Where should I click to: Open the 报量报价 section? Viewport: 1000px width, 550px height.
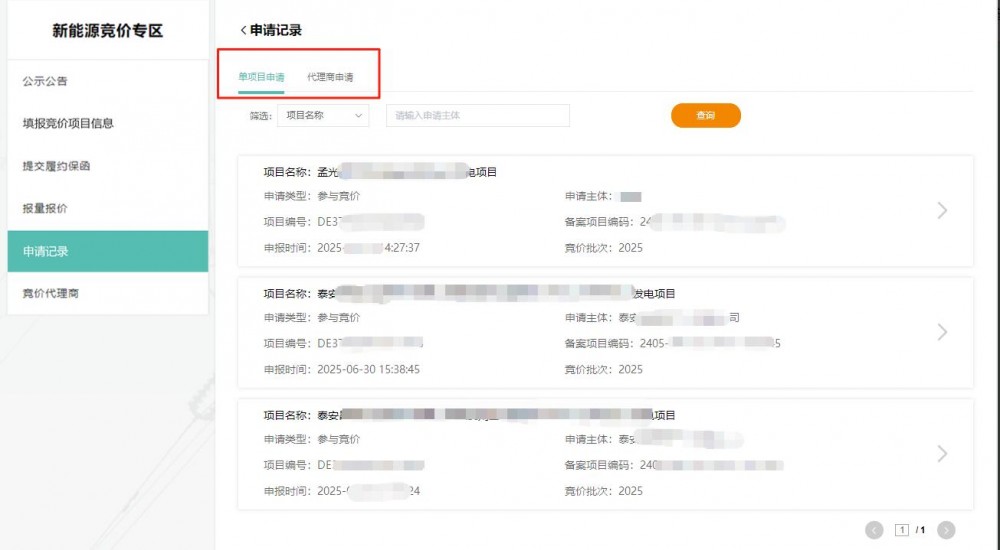[x=45, y=209]
